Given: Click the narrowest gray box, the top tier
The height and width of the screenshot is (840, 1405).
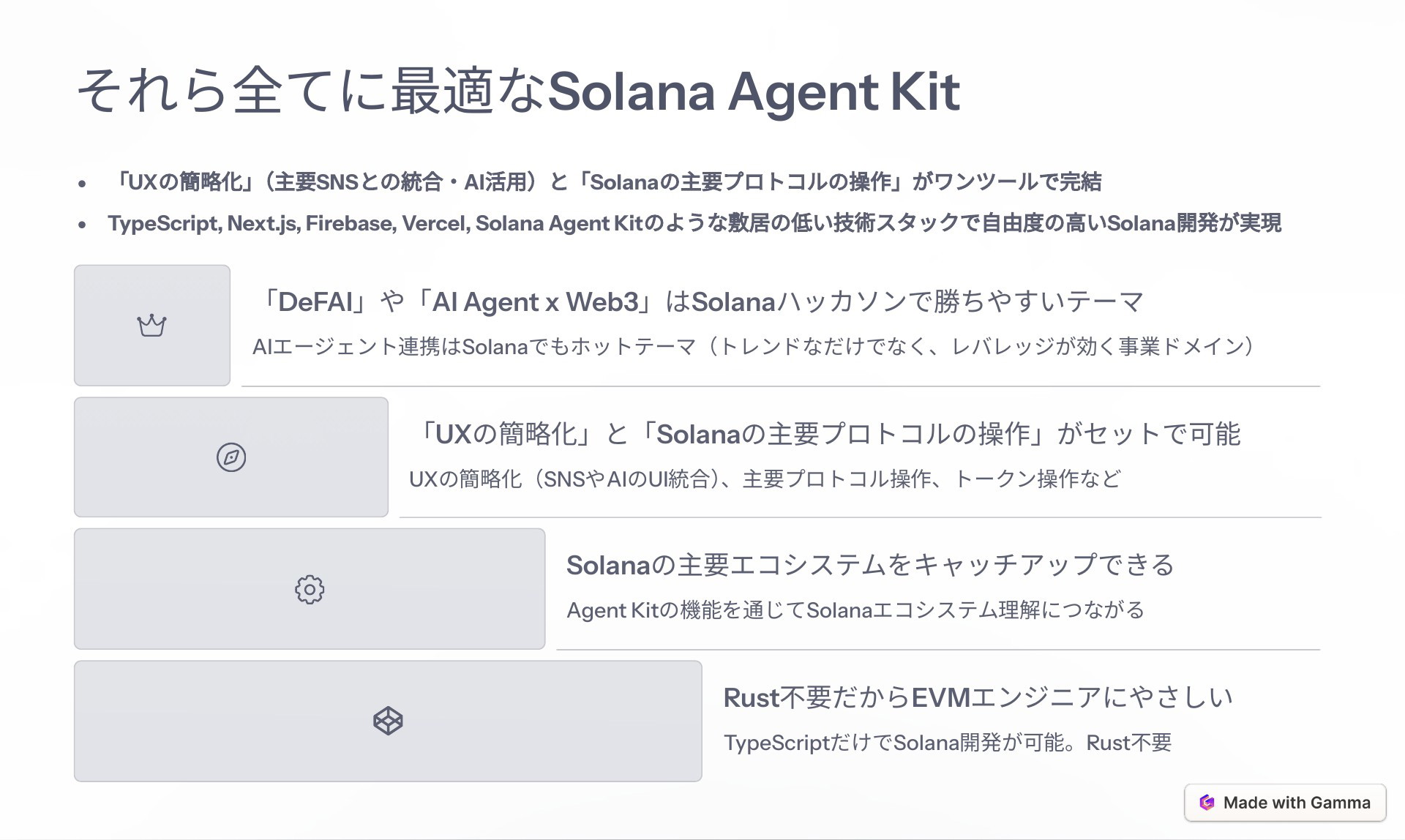Looking at the screenshot, I should tap(152, 325).
